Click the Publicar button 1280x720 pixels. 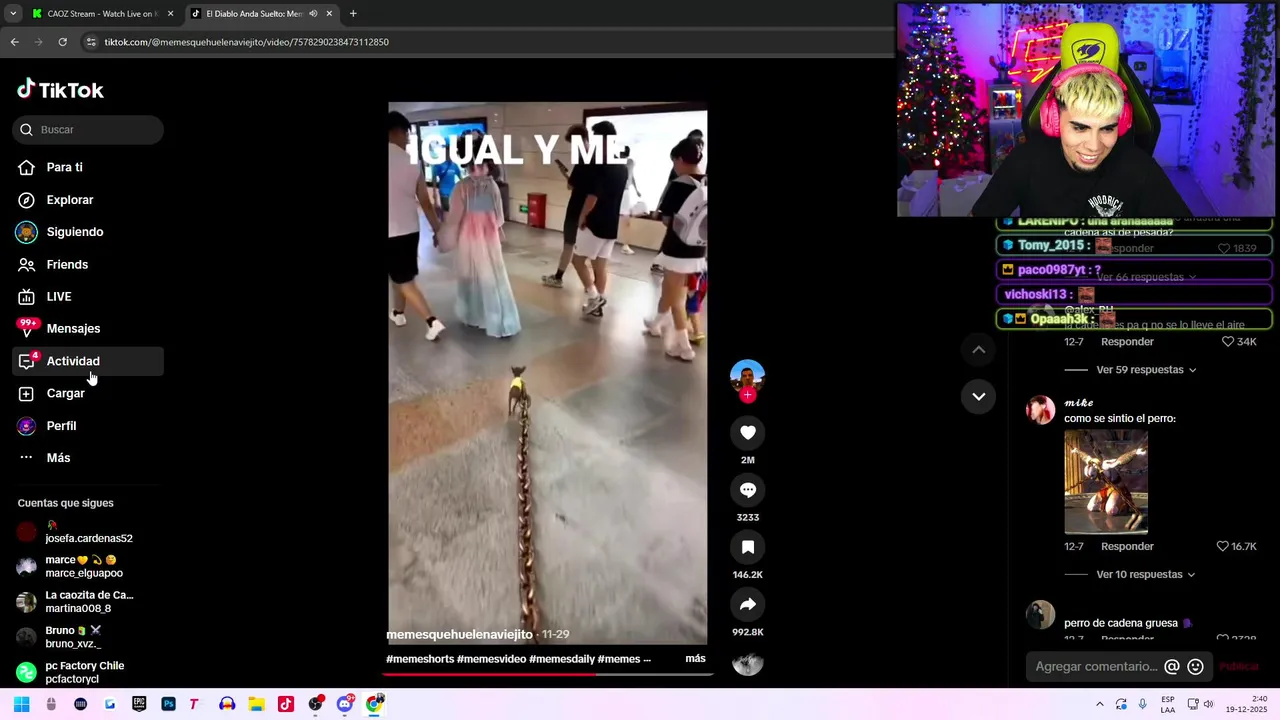click(1239, 666)
